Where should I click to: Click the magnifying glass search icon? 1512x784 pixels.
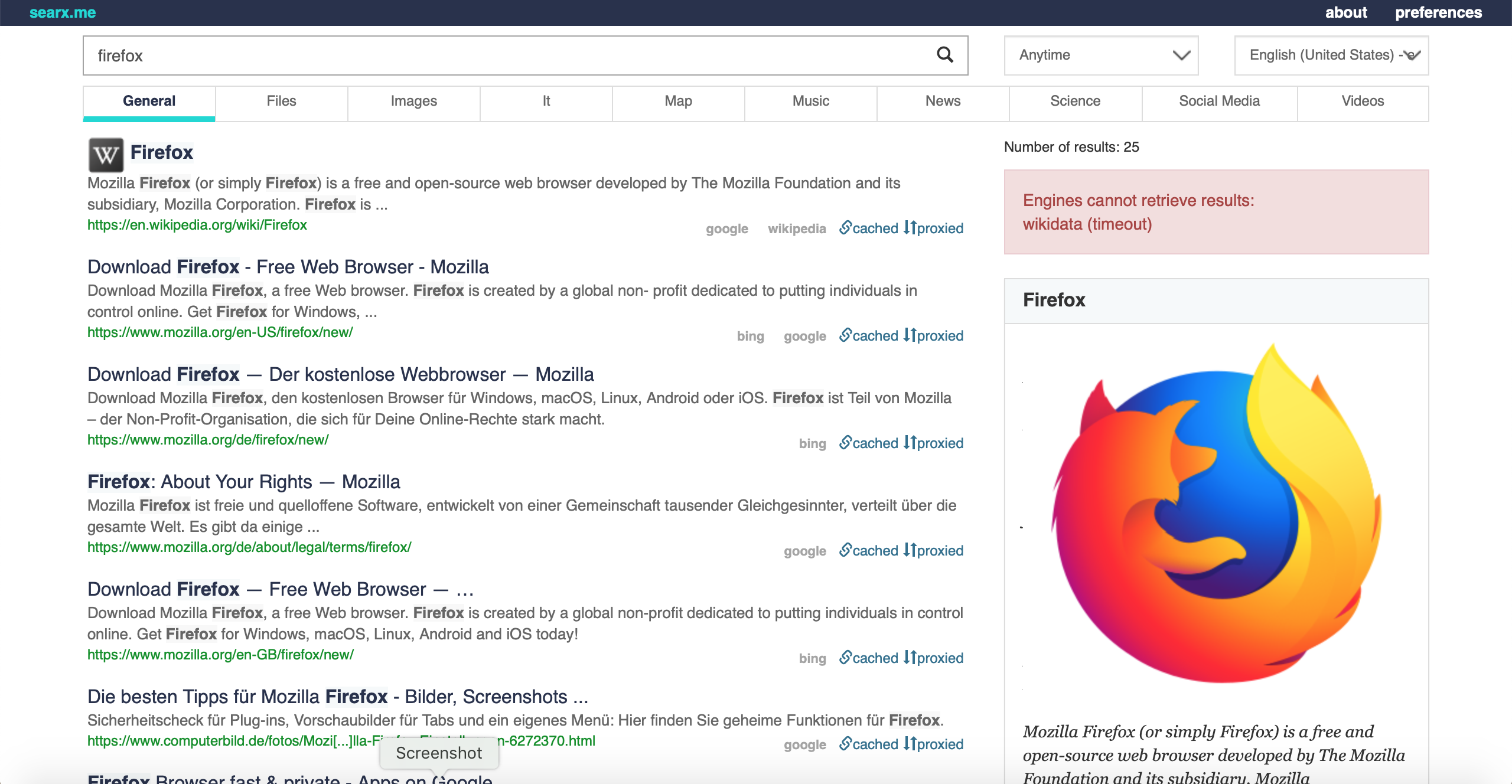pos(945,55)
